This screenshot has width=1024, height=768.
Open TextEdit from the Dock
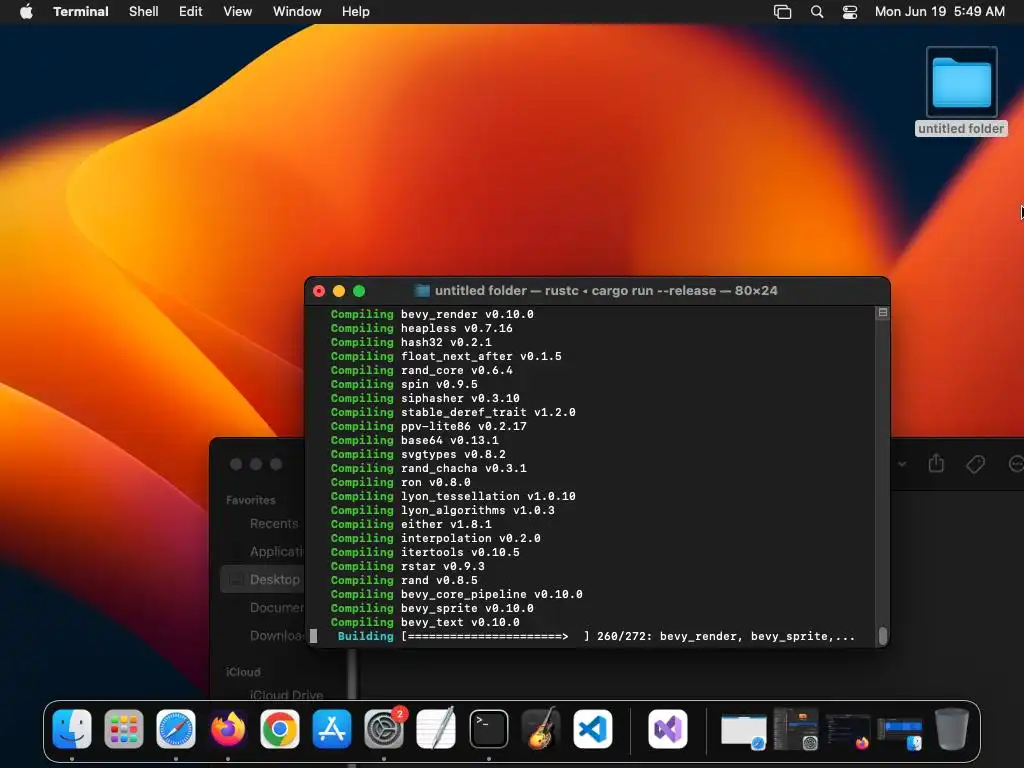[436, 729]
